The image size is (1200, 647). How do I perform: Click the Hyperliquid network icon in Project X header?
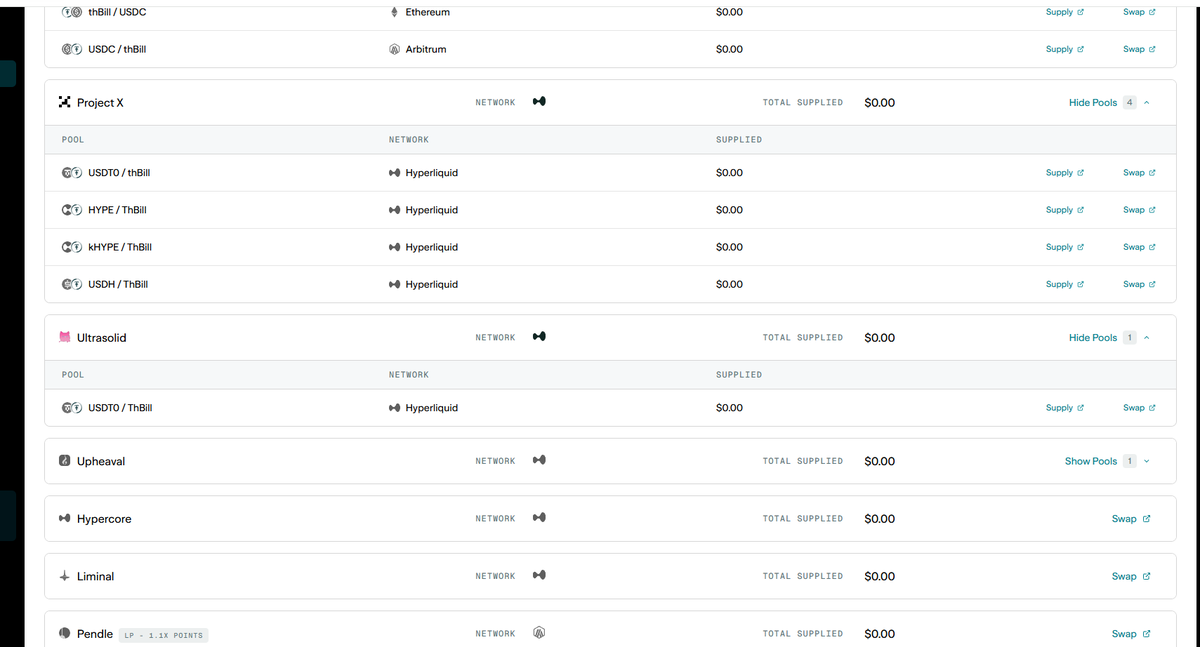point(539,102)
